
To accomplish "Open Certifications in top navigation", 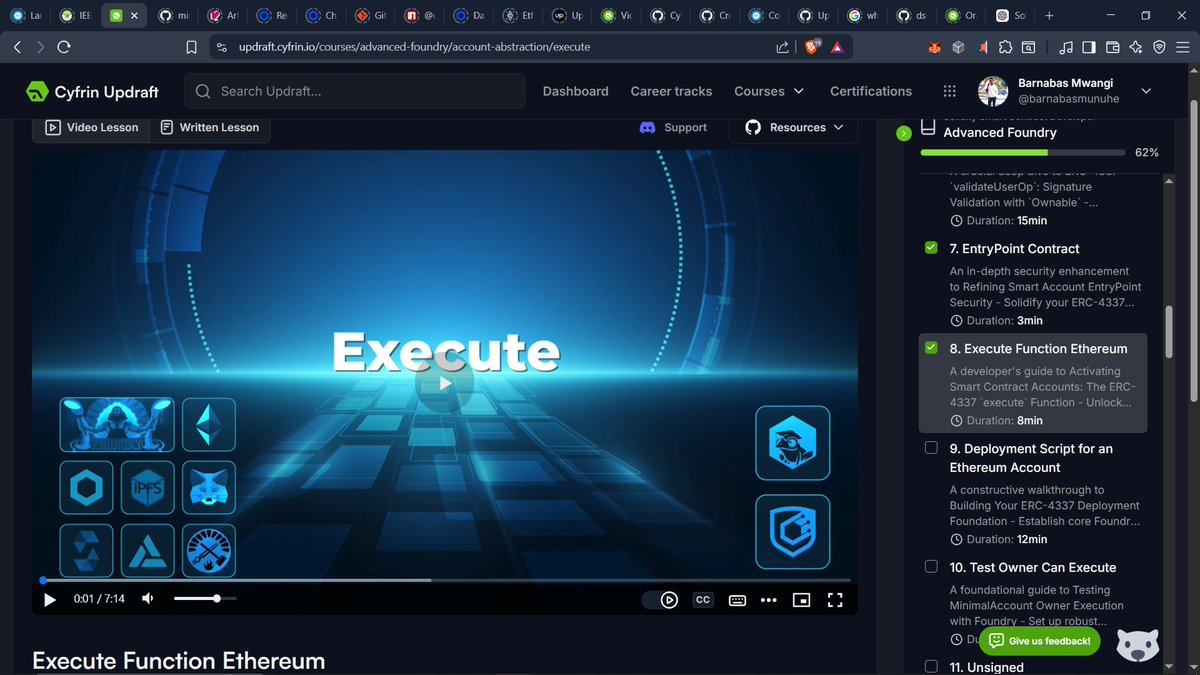I will (x=871, y=91).
